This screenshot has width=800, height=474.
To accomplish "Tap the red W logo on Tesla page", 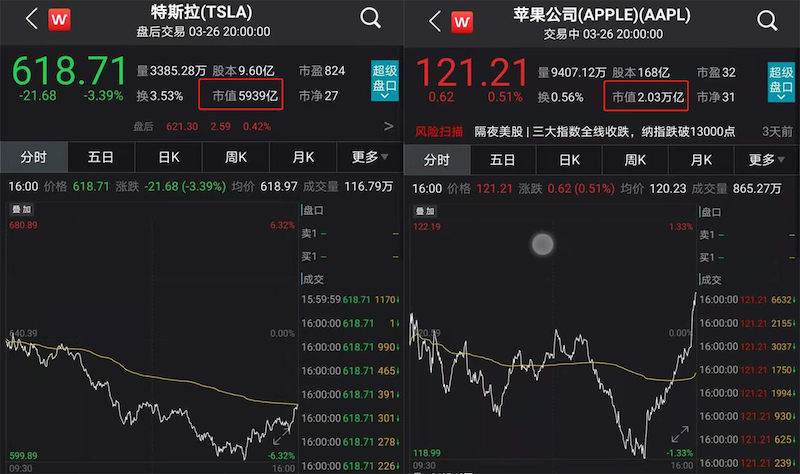I will (x=59, y=20).
